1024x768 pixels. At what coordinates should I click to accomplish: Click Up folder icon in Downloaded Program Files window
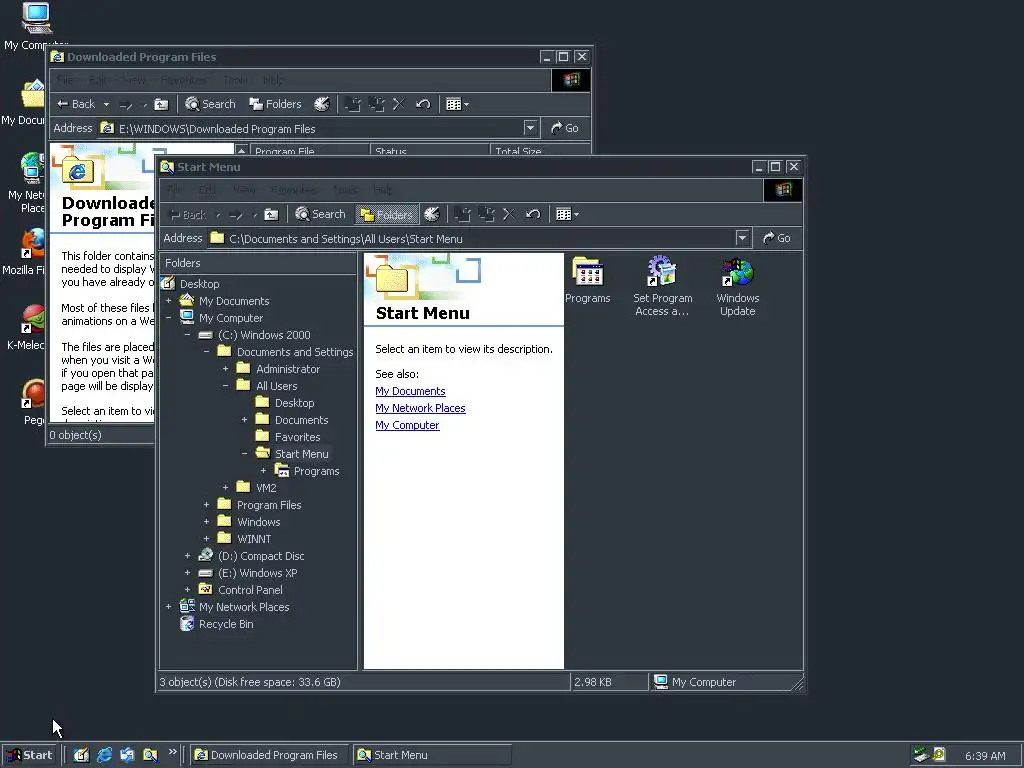tap(161, 104)
